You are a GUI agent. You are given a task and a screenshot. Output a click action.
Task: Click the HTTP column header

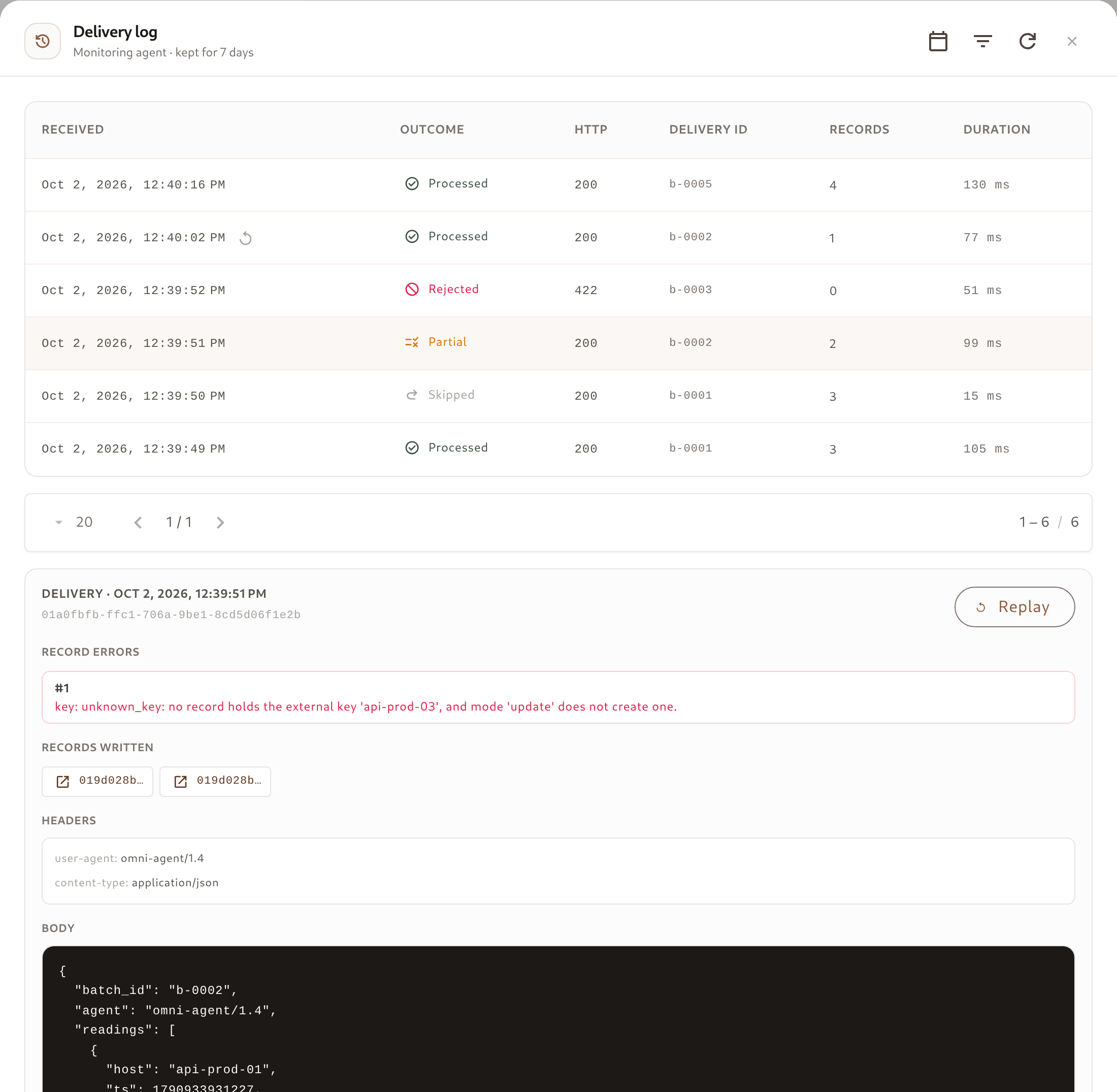(590, 130)
